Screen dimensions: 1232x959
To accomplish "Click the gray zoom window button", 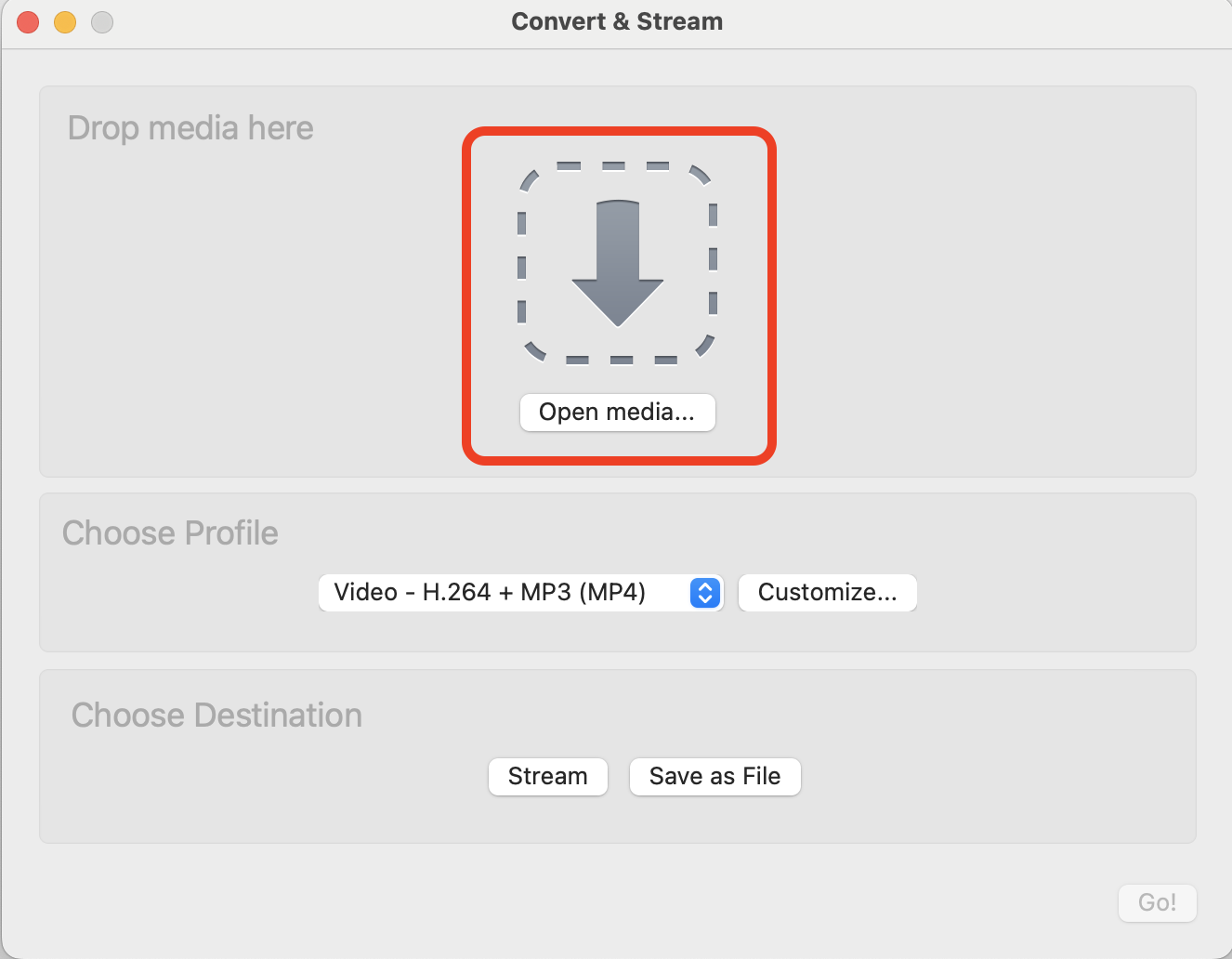I will pos(101,20).
